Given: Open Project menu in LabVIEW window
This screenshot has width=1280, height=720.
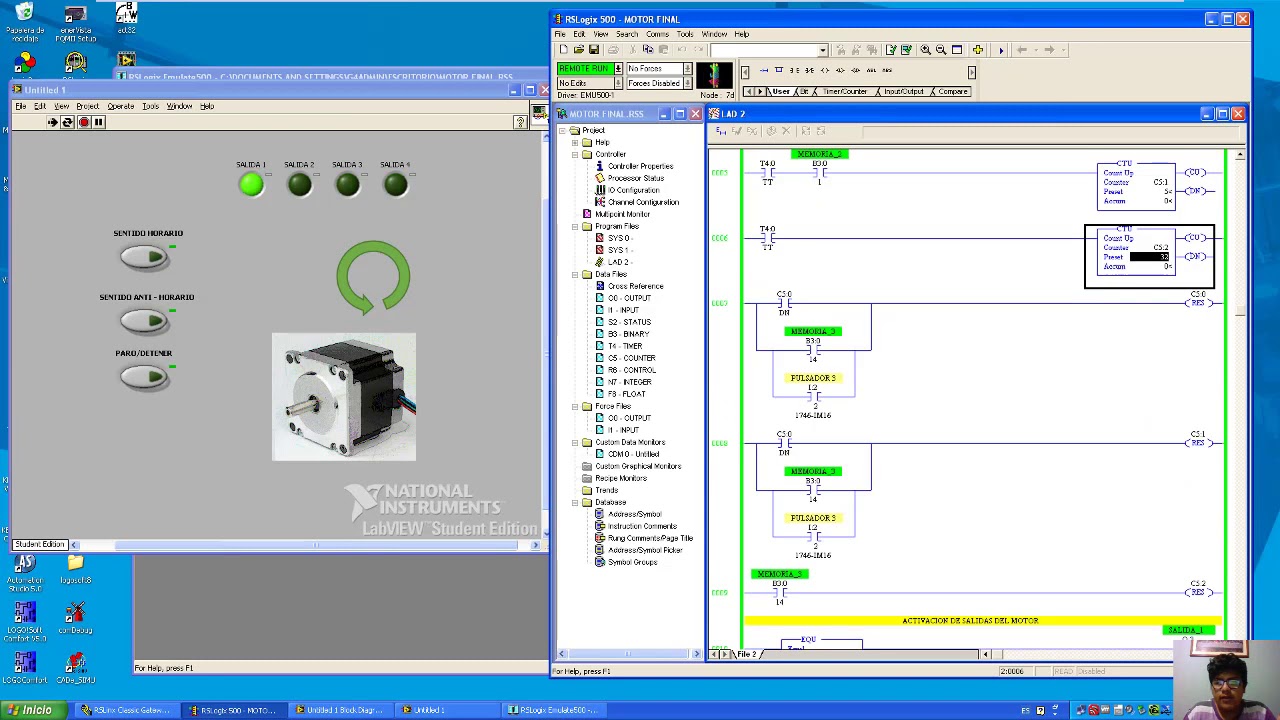Looking at the screenshot, I should (87, 106).
